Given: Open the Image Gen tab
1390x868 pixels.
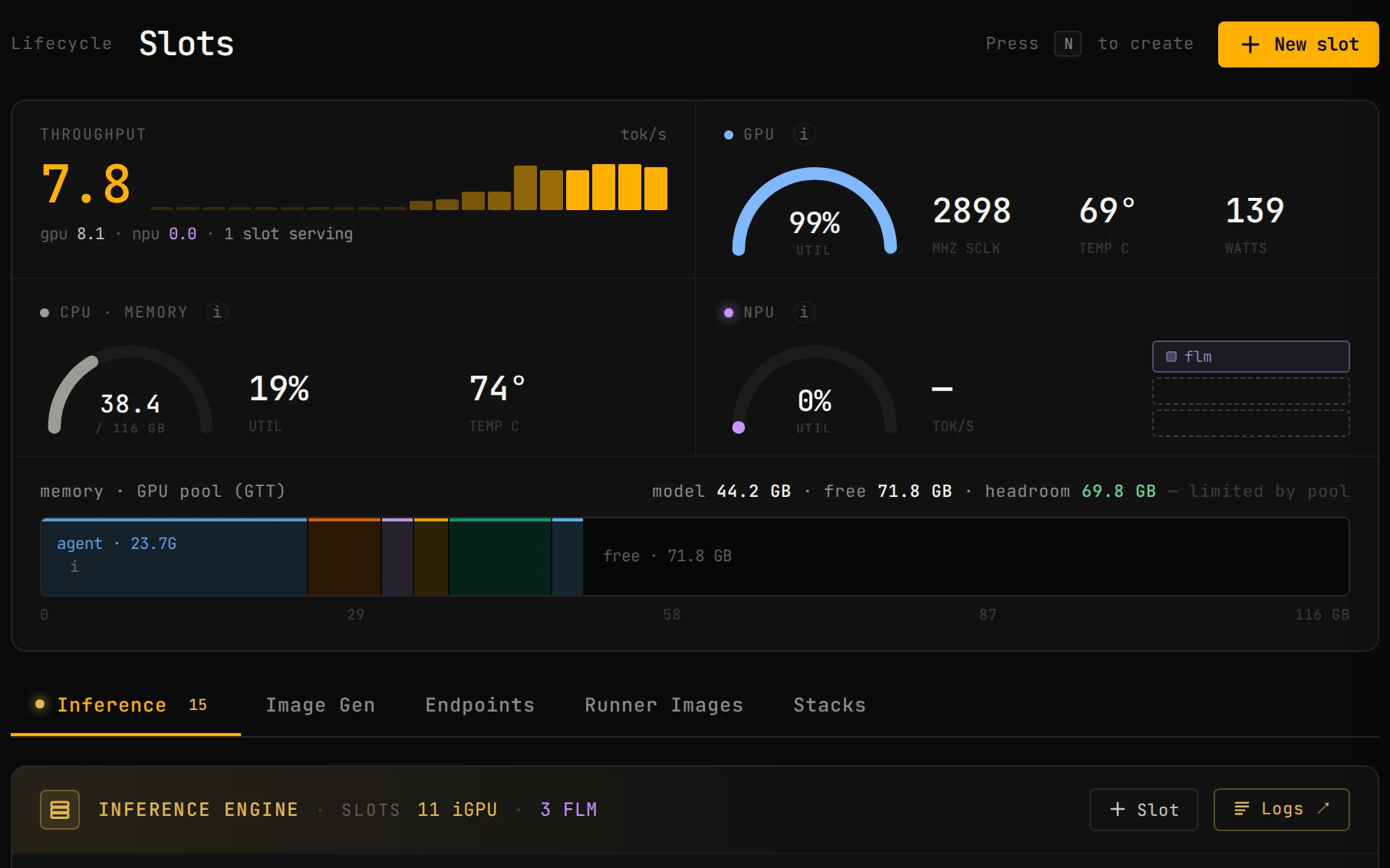Looking at the screenshot, I should pyautogui.click(x=321, y=705).
